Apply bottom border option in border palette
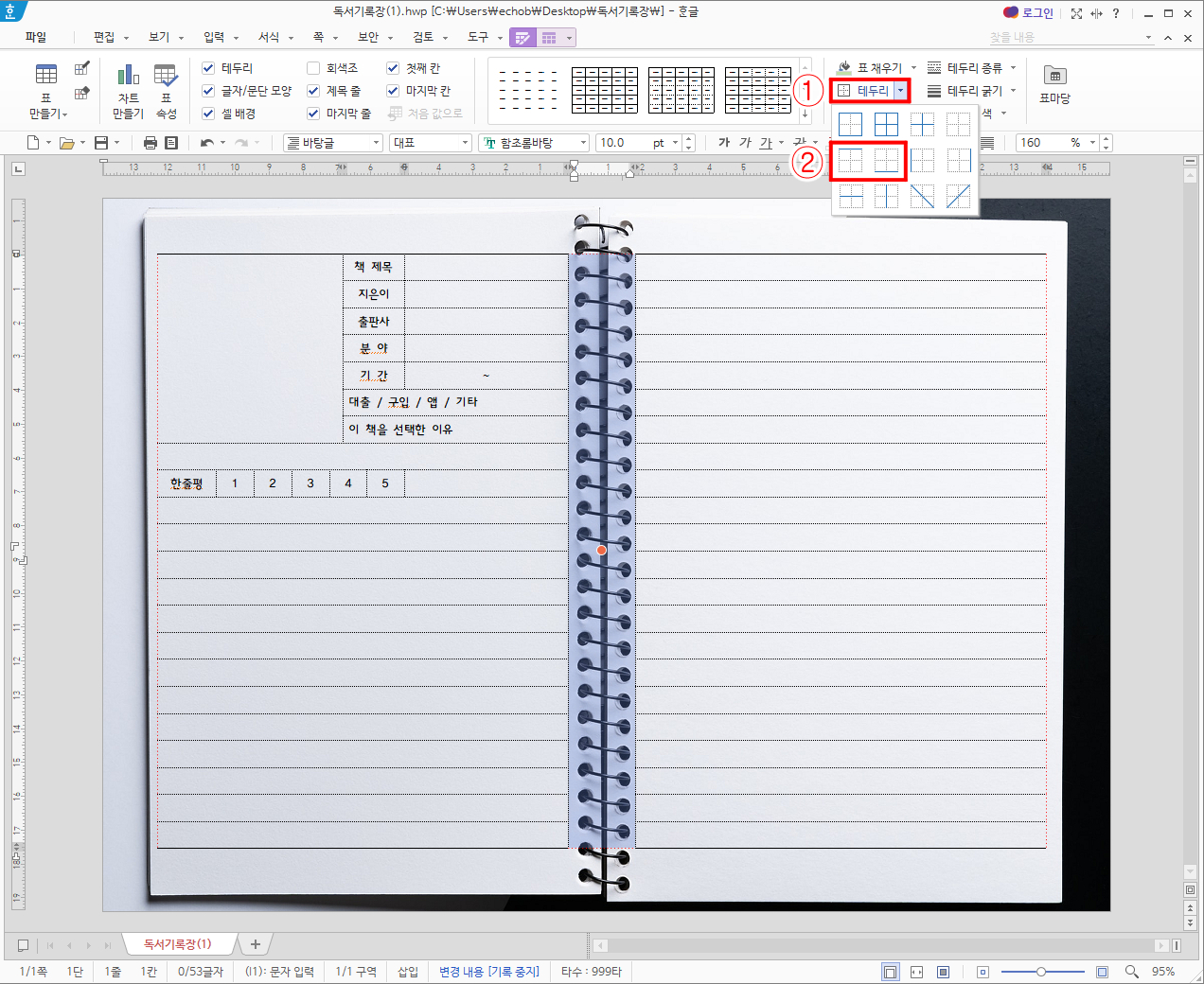 click(886, 161)
